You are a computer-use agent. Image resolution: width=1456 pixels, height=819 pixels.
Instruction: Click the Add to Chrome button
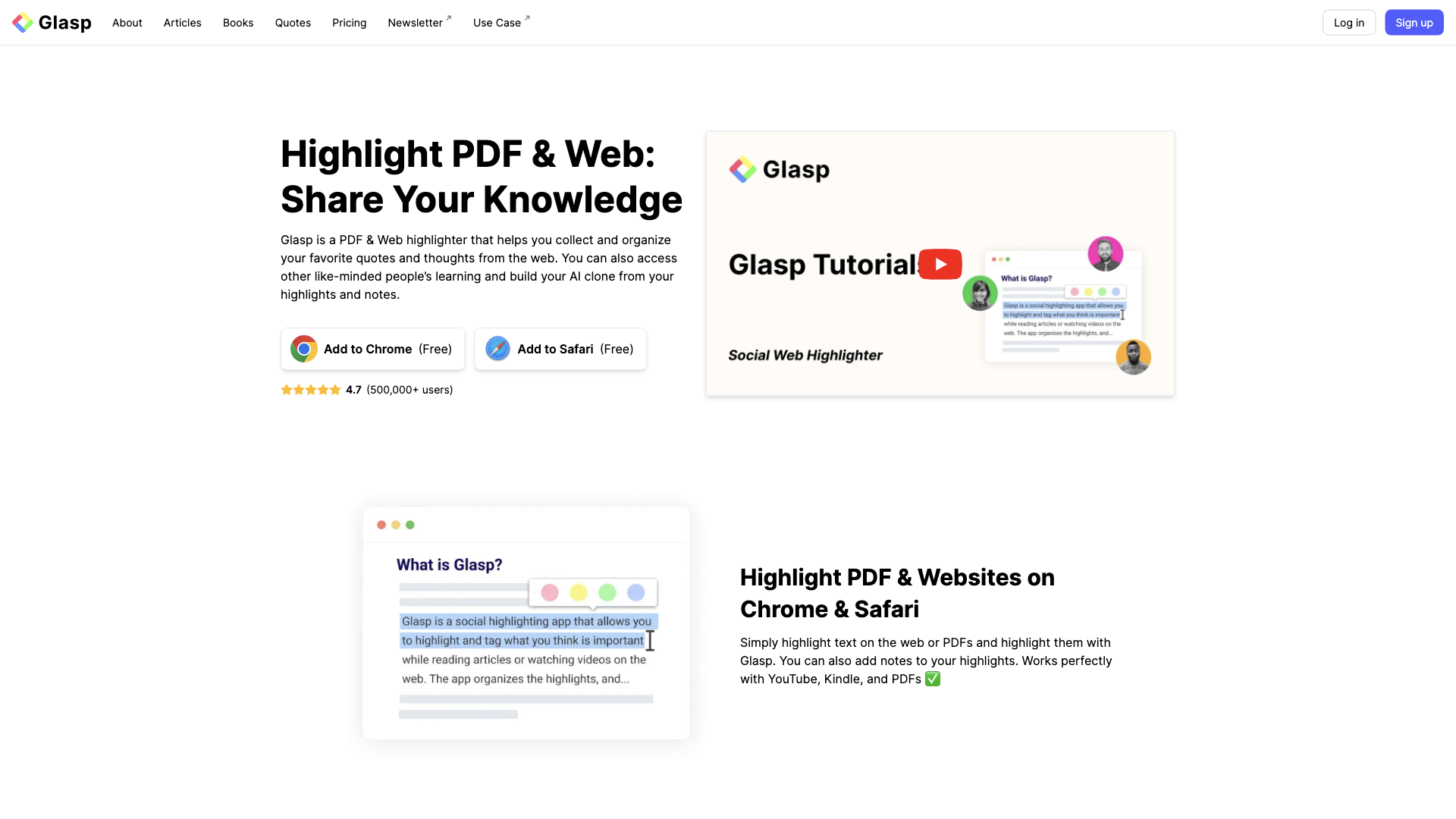(373, 349)
